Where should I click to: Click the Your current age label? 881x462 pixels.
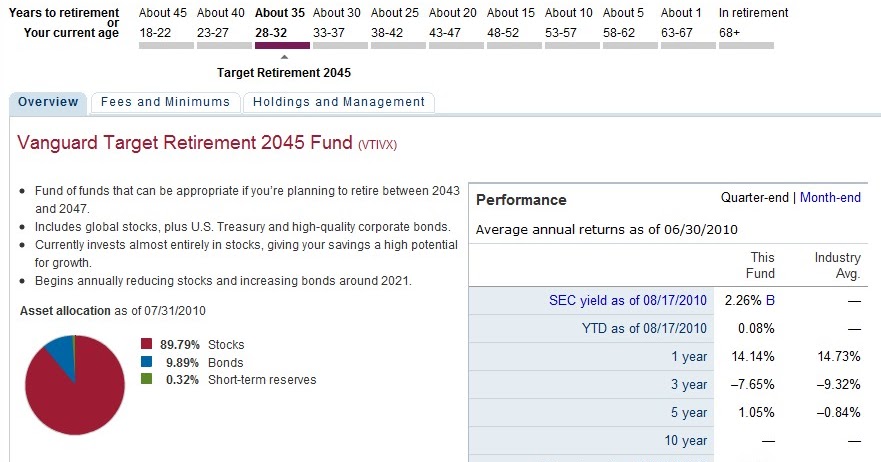[71, 33]
